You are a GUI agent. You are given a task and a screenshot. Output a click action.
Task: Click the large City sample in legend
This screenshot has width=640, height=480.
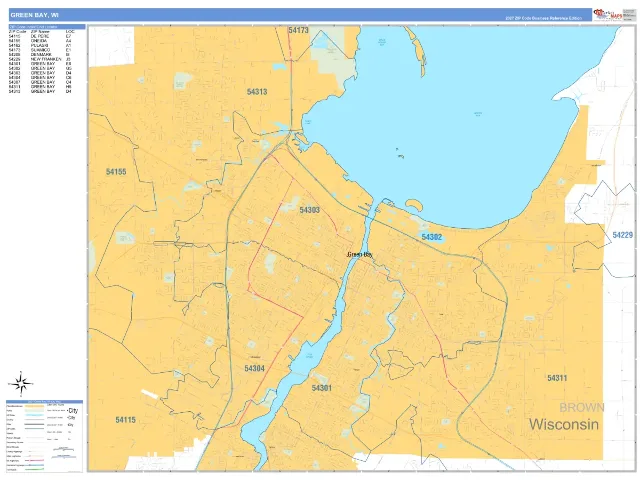tap(73, 411)
